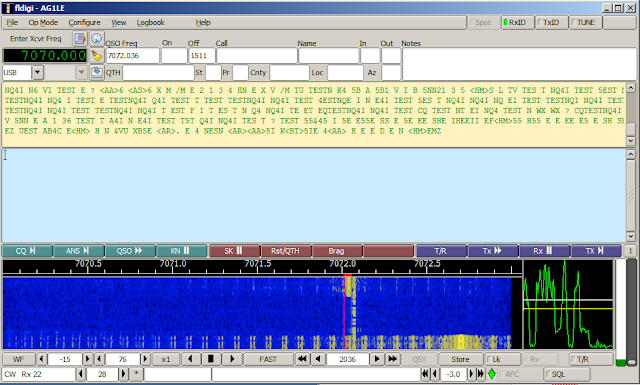The width and height of the screenshot is (640, 385).
Task: Click the Rx pause macro button
Action: (x=544, y=251)
